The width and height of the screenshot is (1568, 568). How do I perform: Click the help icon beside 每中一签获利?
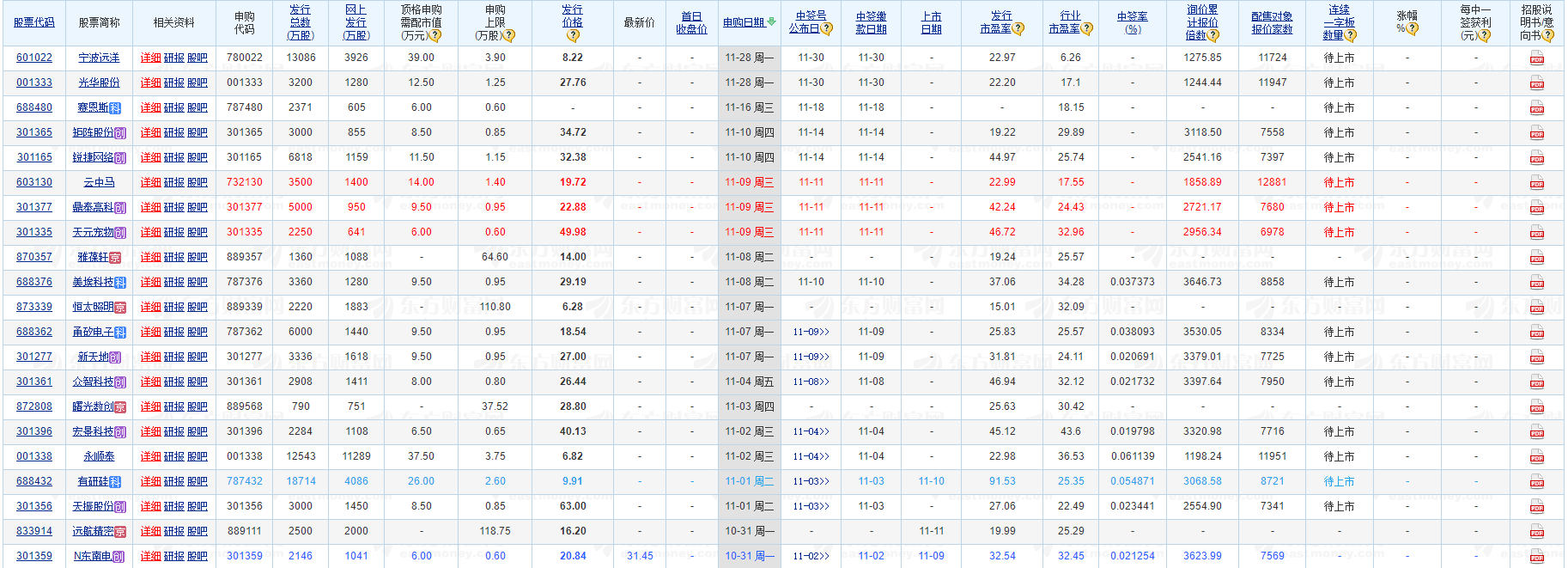point(1485,36)
